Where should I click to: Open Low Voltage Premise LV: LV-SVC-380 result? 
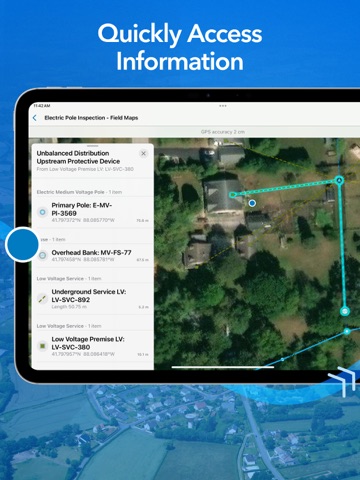[x=93, y=346]
